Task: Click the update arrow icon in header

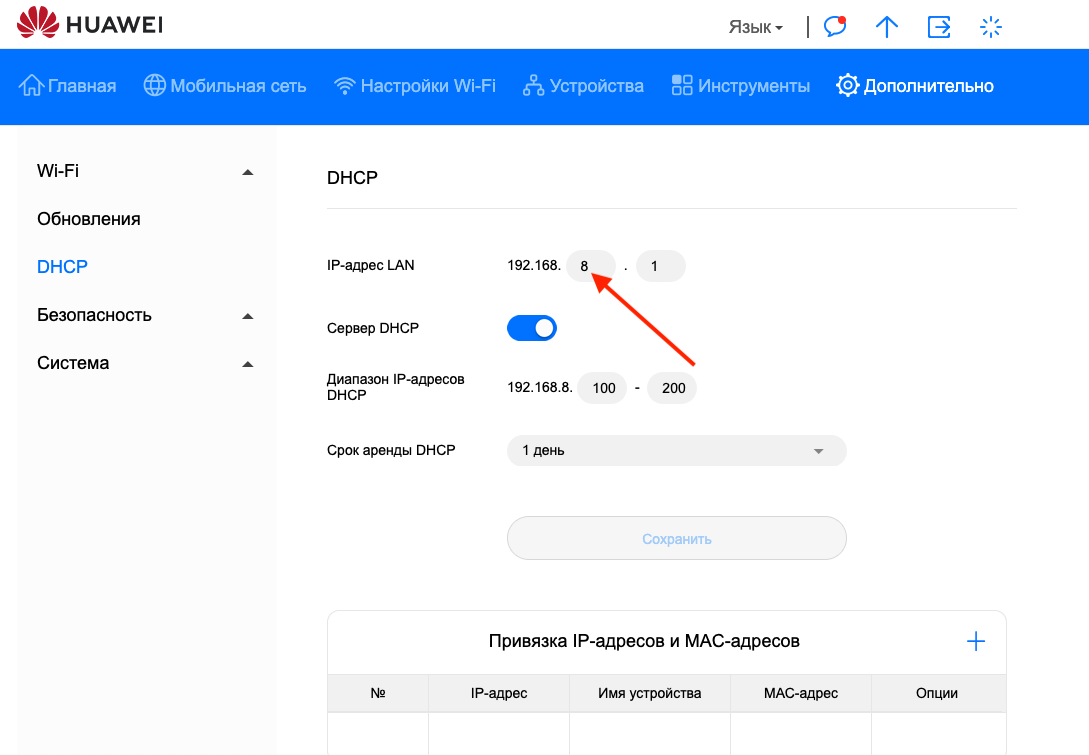Action: 887,27
